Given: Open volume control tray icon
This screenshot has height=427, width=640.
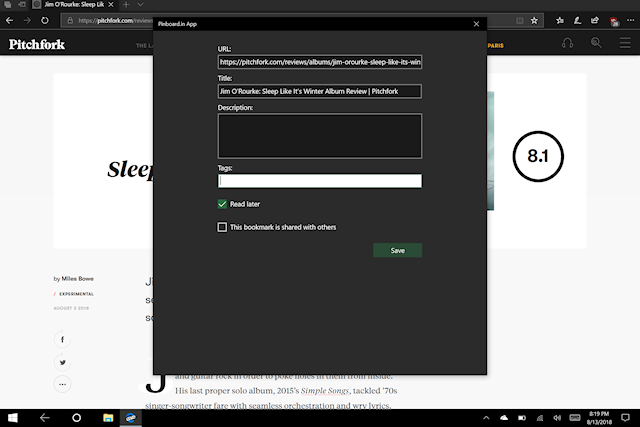Looking at the screenshot, I should pyautogui.click(x=557, y=418).
